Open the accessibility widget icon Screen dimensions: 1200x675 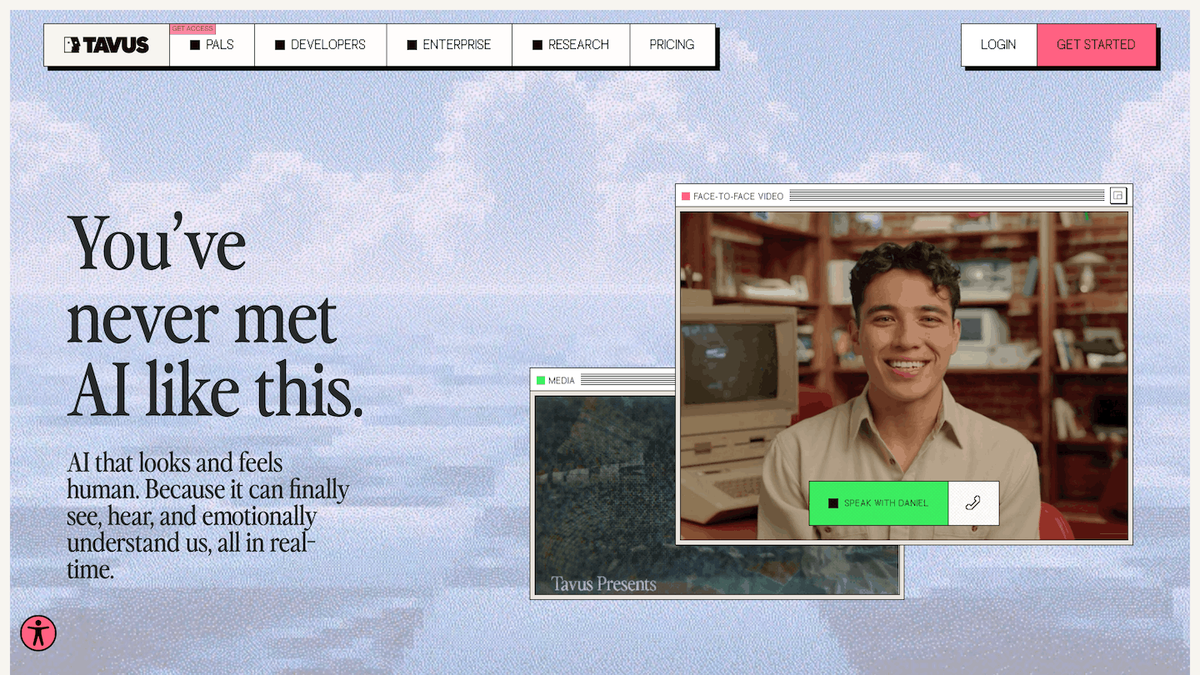[x=39, y=633]
